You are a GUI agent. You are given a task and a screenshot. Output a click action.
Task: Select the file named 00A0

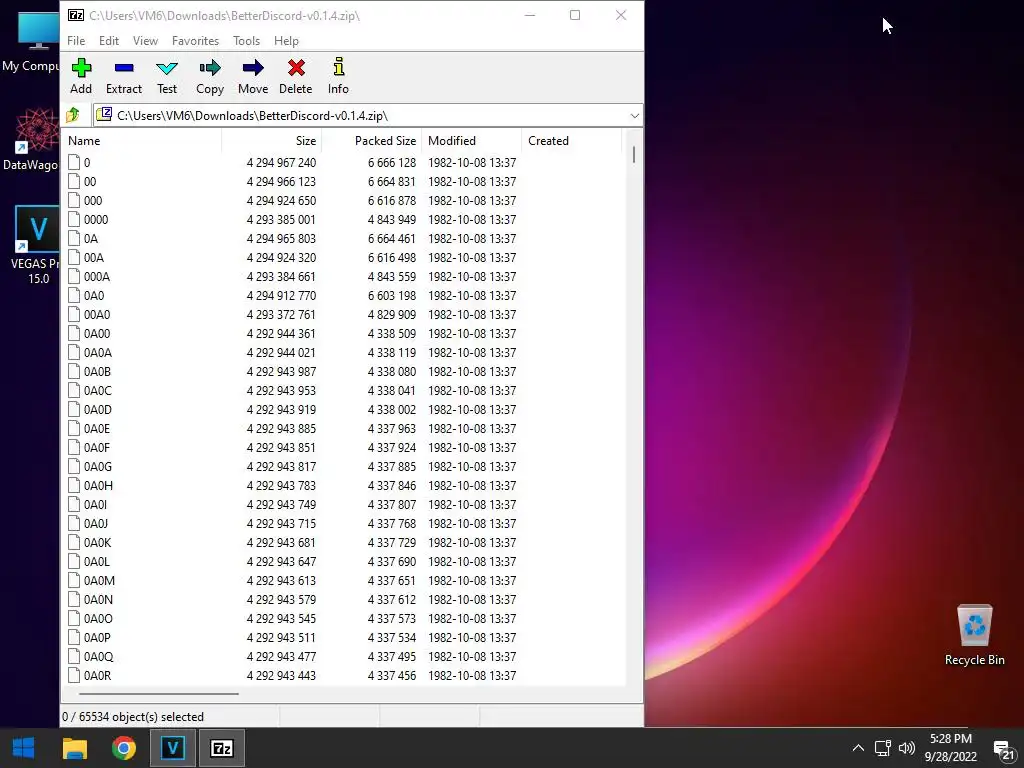[97, 314]
